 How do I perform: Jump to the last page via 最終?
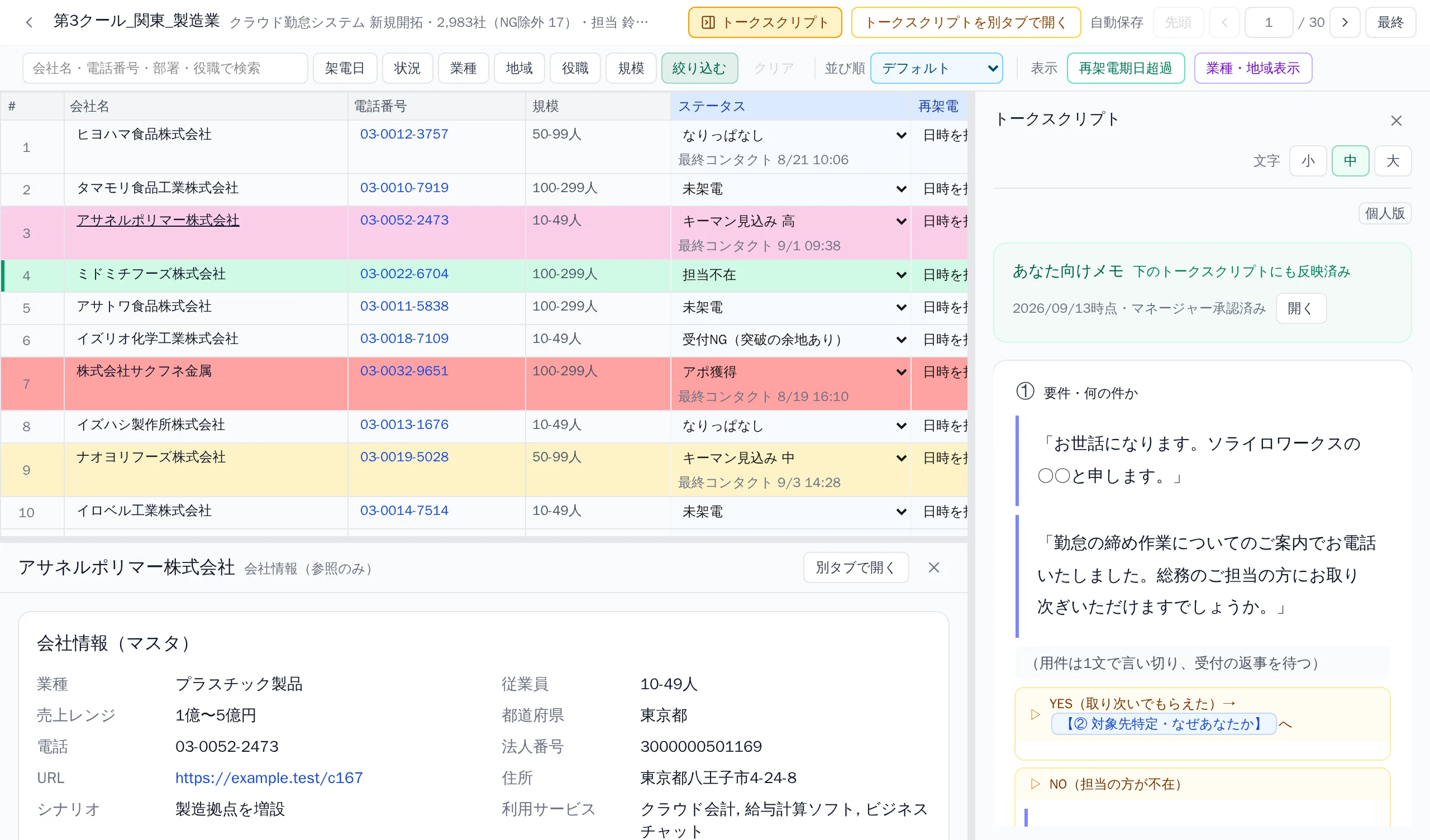[x=1390, y=22]
